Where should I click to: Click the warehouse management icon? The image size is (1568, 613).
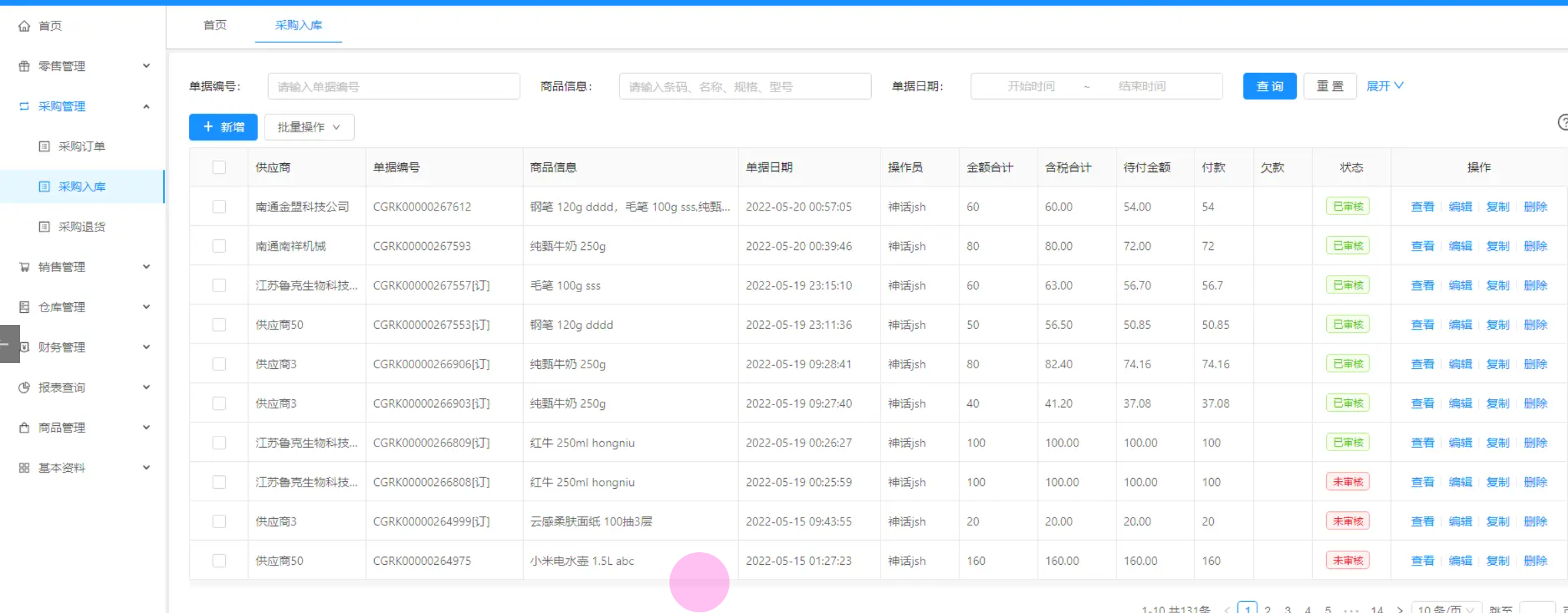(x=24, y=307)
